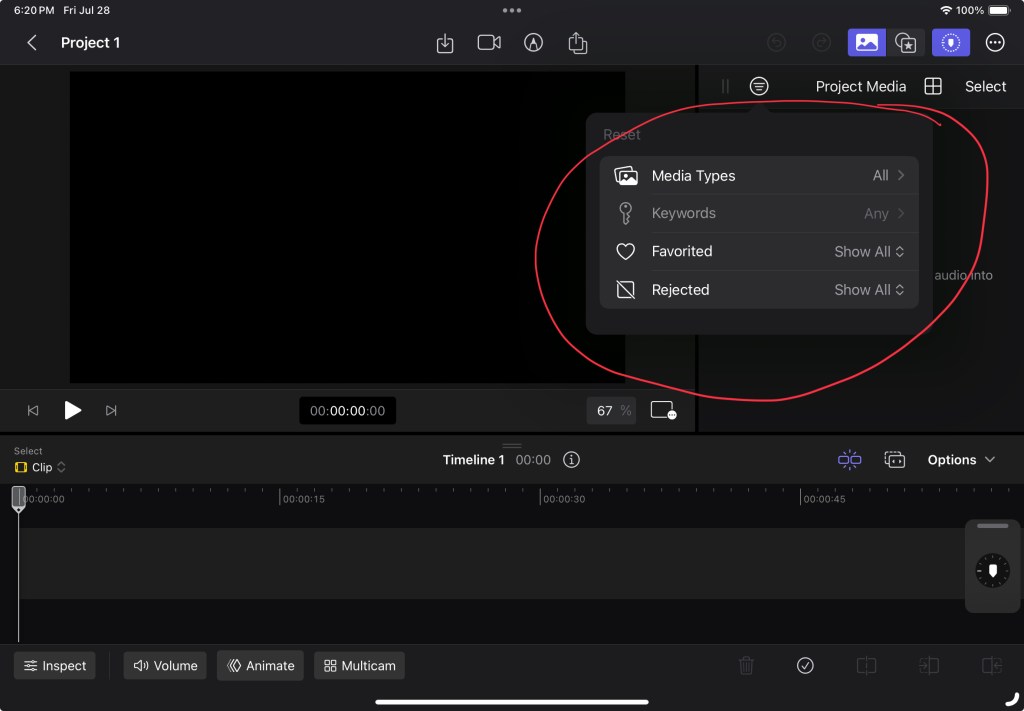Tap the import media icon
Screen dimensions: 1024x711
pyautogui.click(x=445, y=43)
